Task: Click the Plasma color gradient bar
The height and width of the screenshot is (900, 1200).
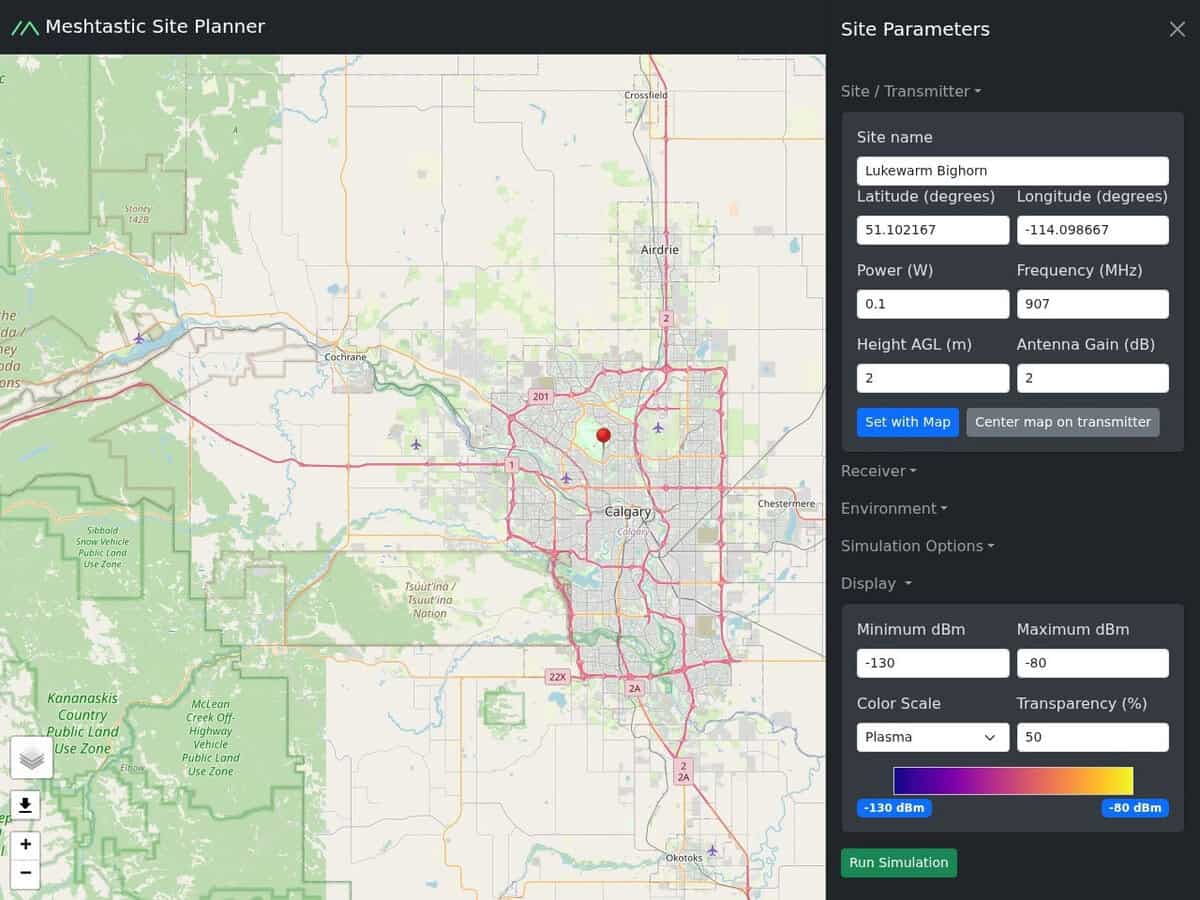Action: (x=1013, y=781)
